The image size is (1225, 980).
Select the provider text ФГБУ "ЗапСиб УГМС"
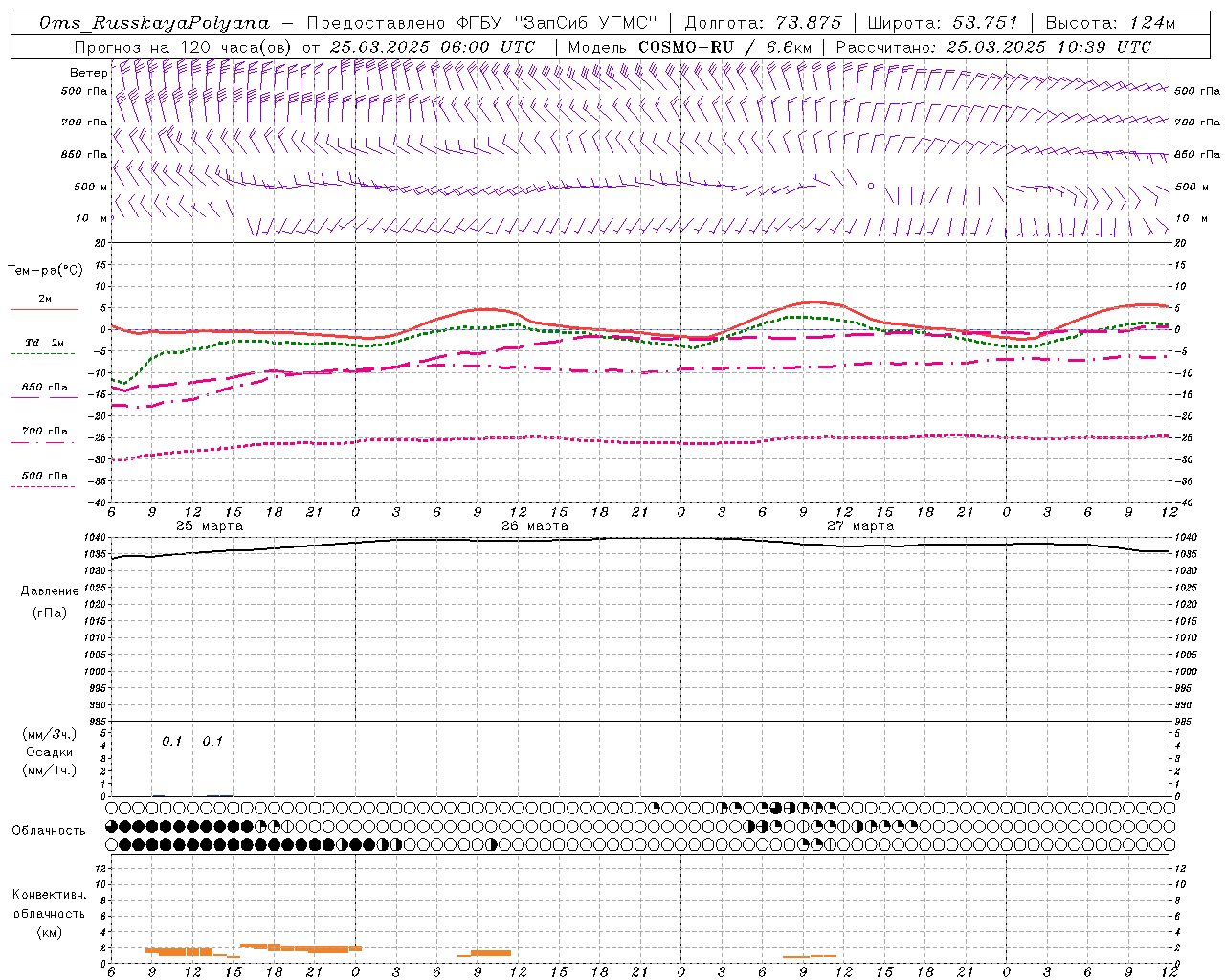click(555, 23)
